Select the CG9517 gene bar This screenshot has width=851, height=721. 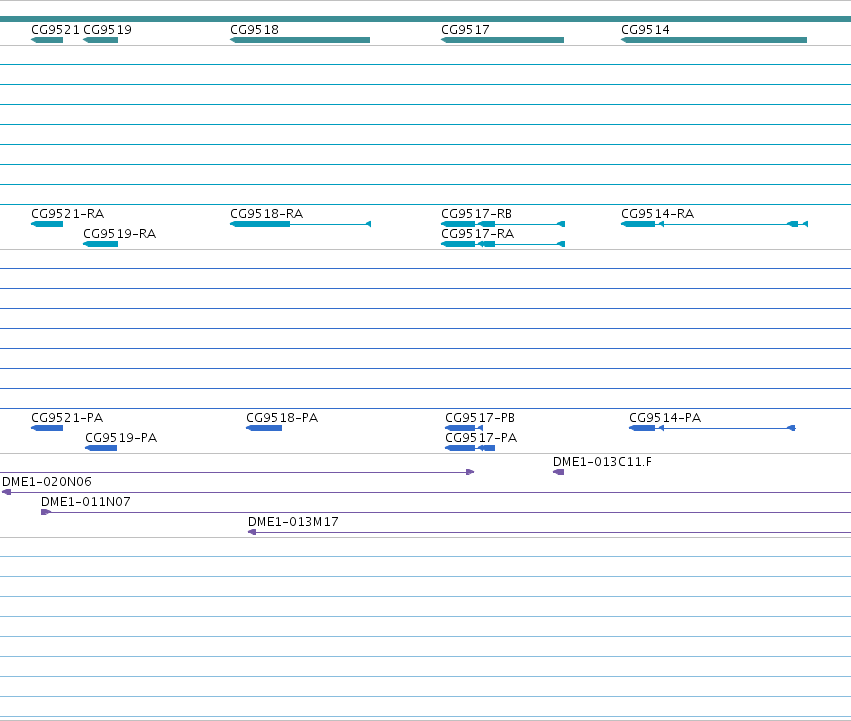tap(503, 40)
